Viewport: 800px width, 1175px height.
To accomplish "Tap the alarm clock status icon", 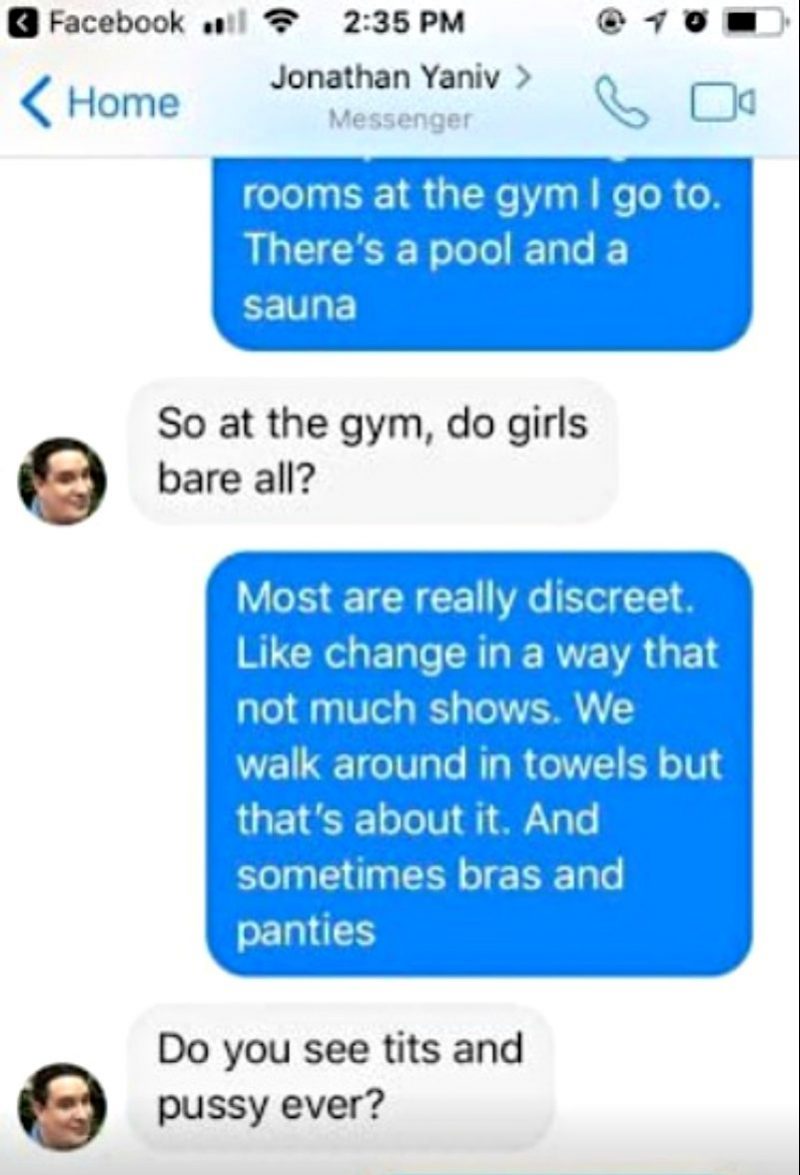I will click(x=697, y=23).
